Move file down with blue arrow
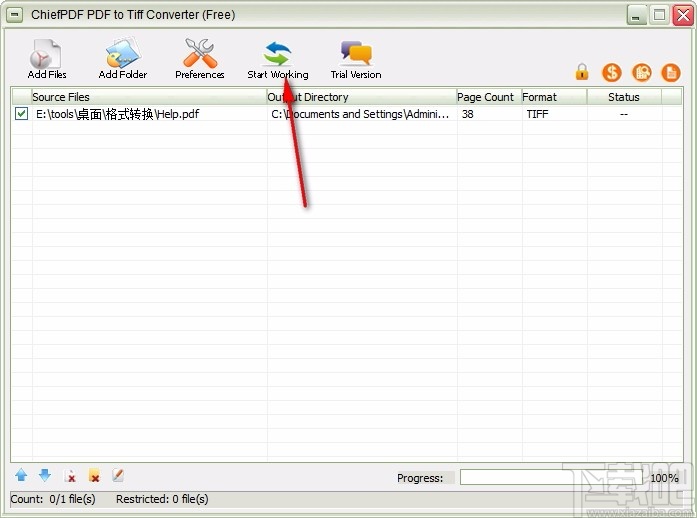This screenshot has height=518, width=697. coord(44,475)
